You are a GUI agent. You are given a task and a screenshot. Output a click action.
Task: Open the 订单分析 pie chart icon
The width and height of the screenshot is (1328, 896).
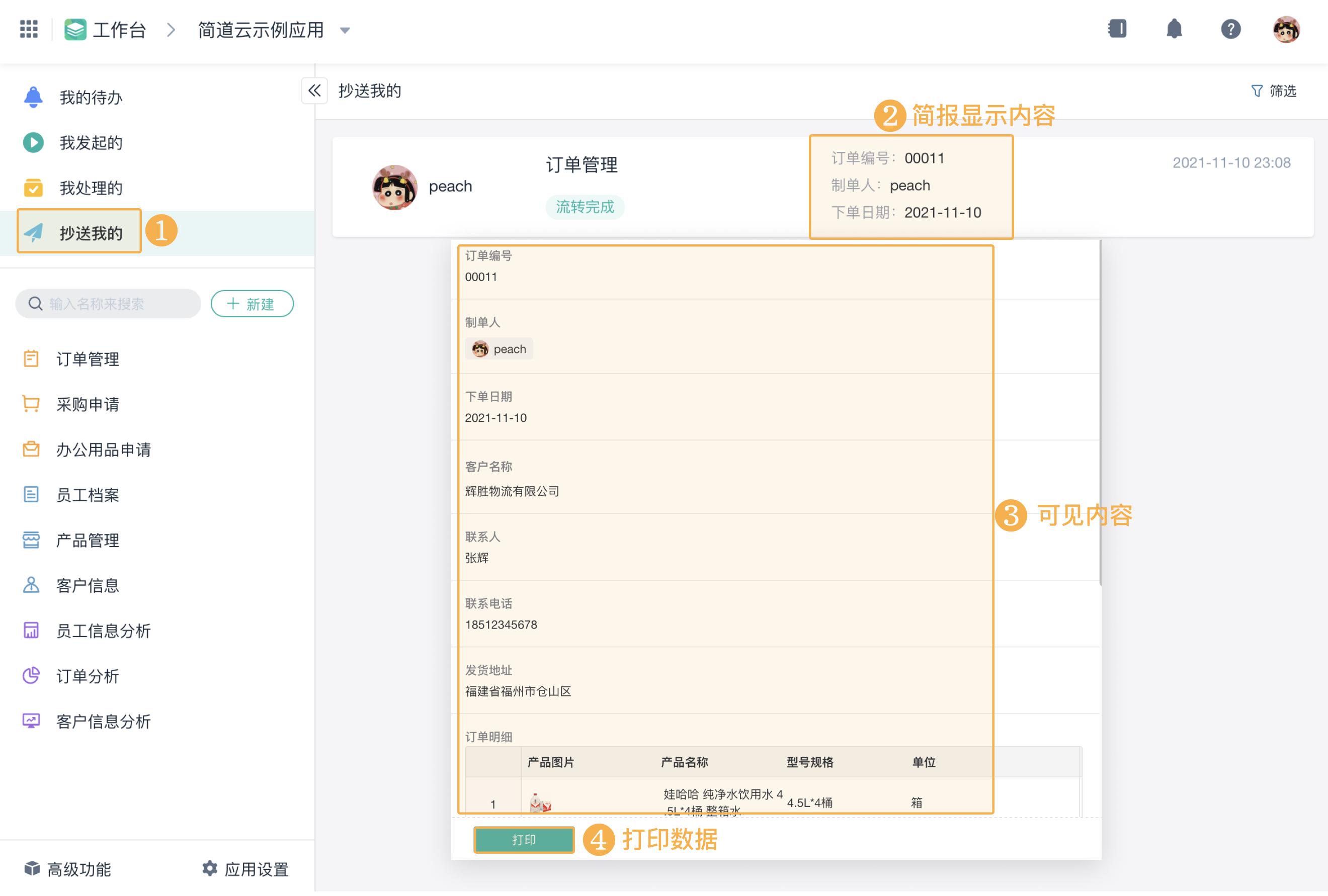pos(31,676)
